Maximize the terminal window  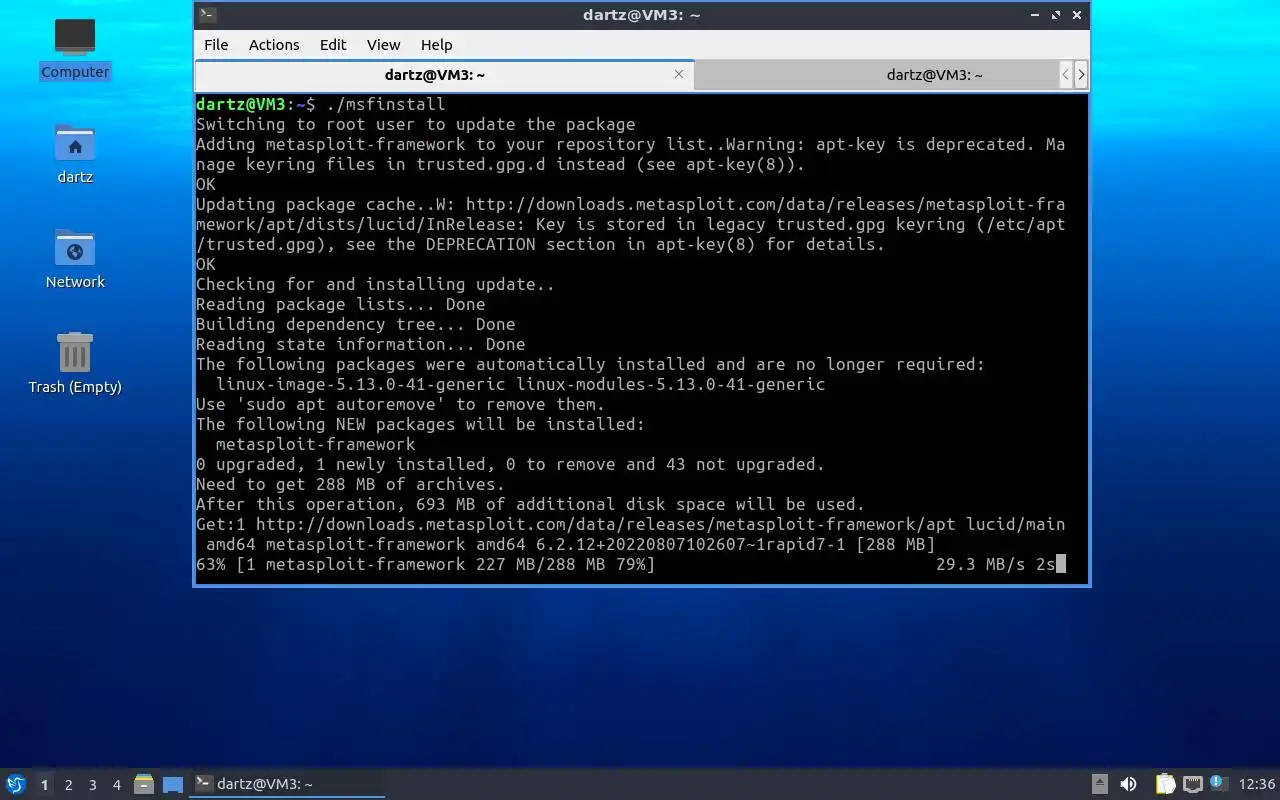point(1056,15)
